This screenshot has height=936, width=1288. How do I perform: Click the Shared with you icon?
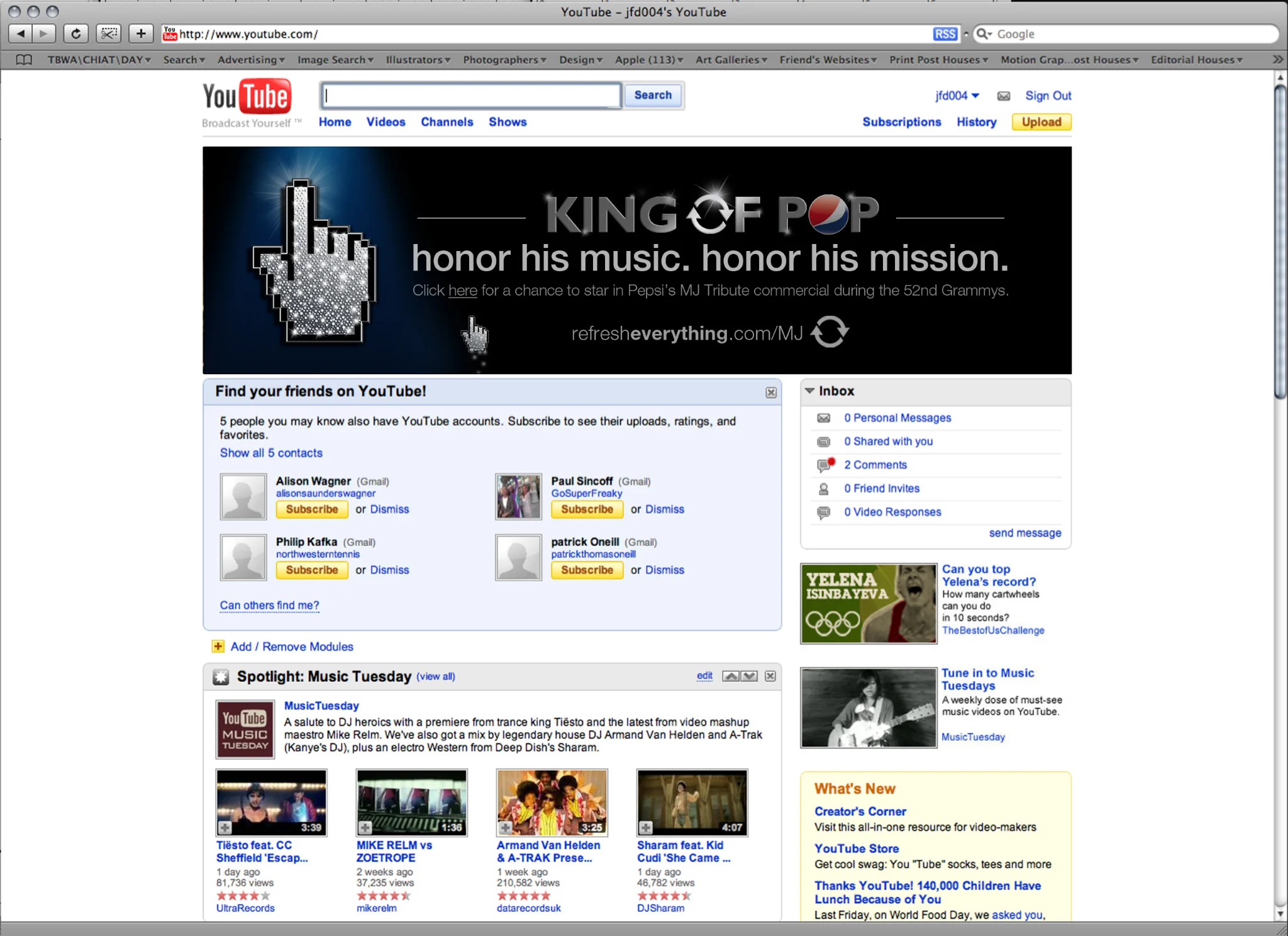coord(824,442)
